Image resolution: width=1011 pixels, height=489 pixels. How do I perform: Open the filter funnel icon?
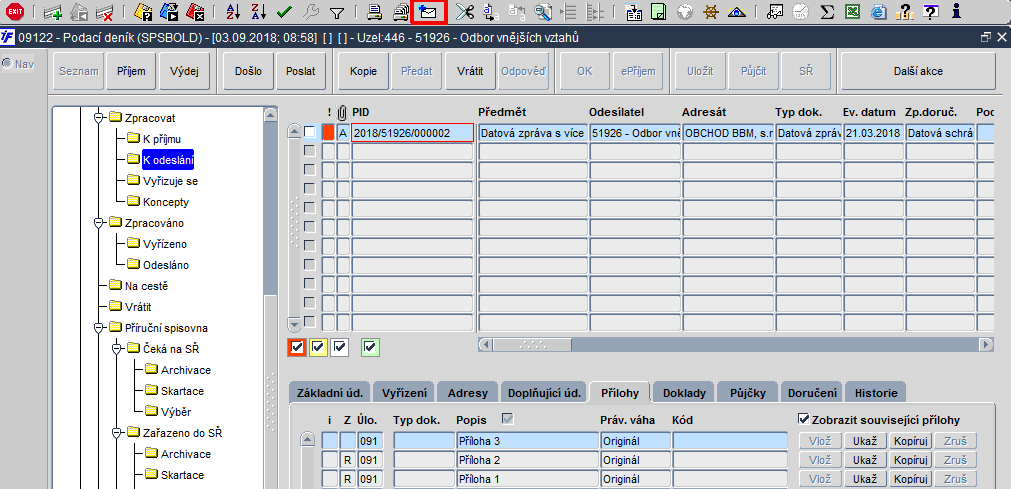(336, 11)
